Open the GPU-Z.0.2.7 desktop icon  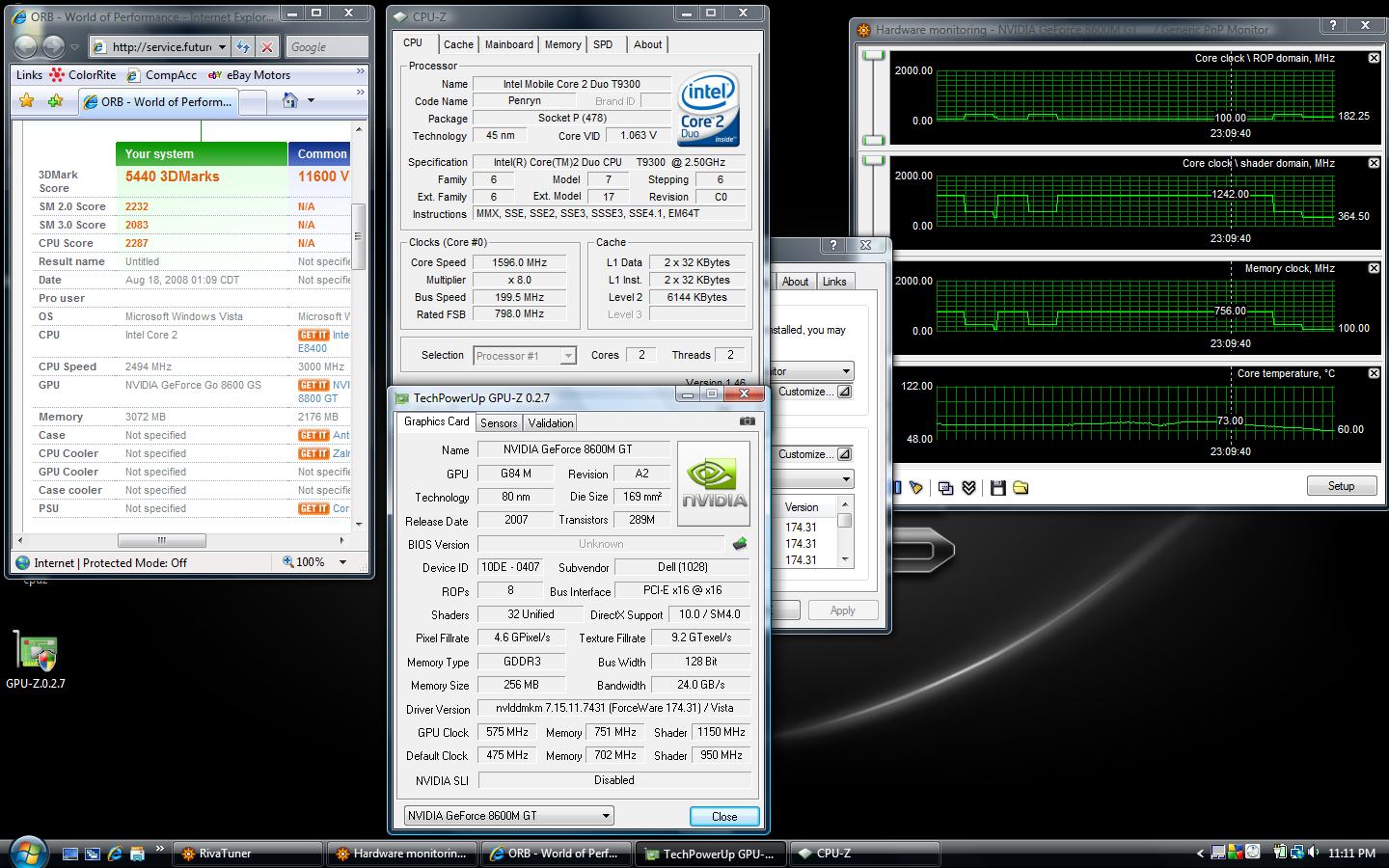click(36, 661)
